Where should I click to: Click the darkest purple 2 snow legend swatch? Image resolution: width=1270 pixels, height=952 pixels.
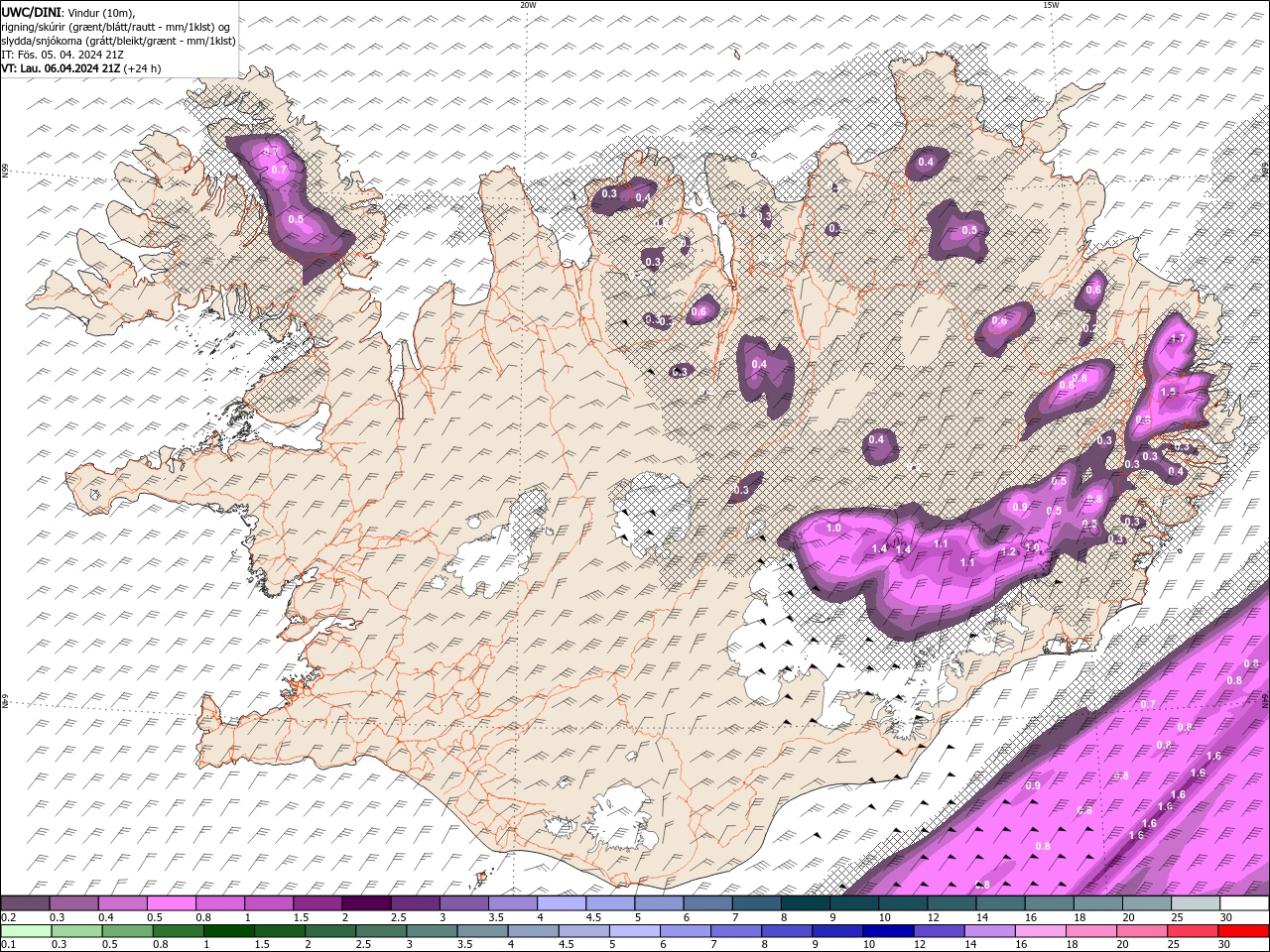click(x=365, y=903)
